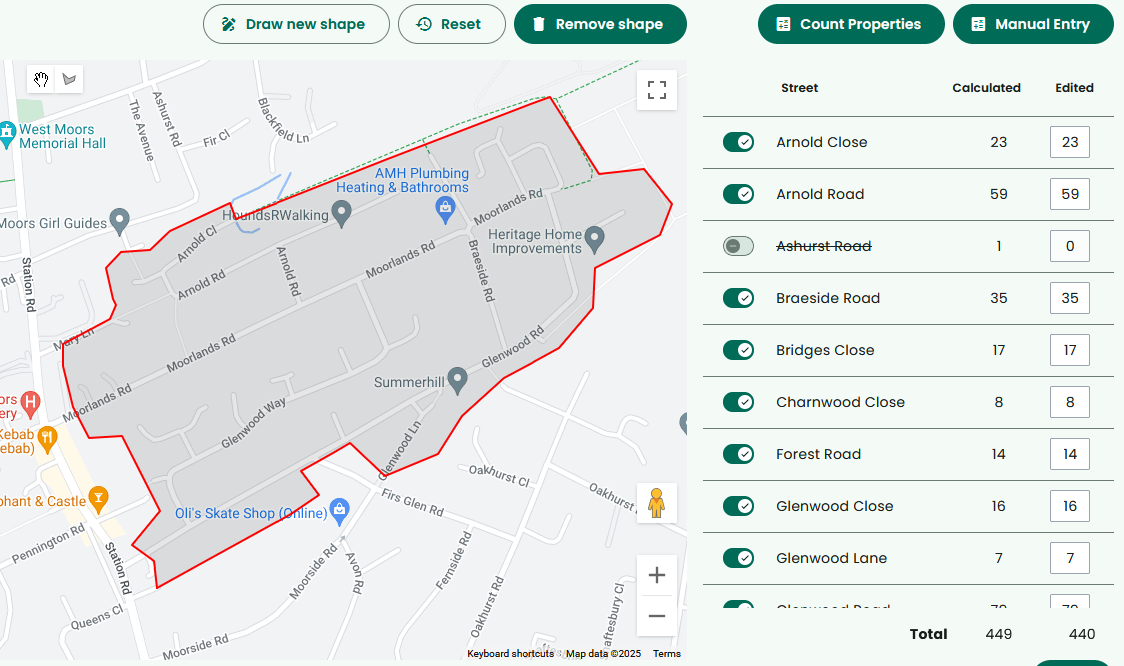Viewport: 1124px width, 666px height.
Task: Disable the Arnold Close toggle
Action: click(x=739, y=142)
